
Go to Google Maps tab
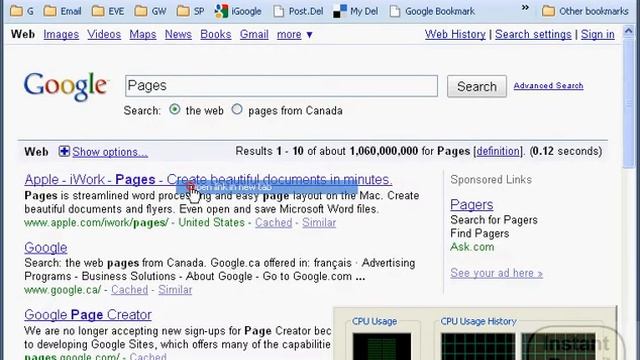(x=143, y=35)
